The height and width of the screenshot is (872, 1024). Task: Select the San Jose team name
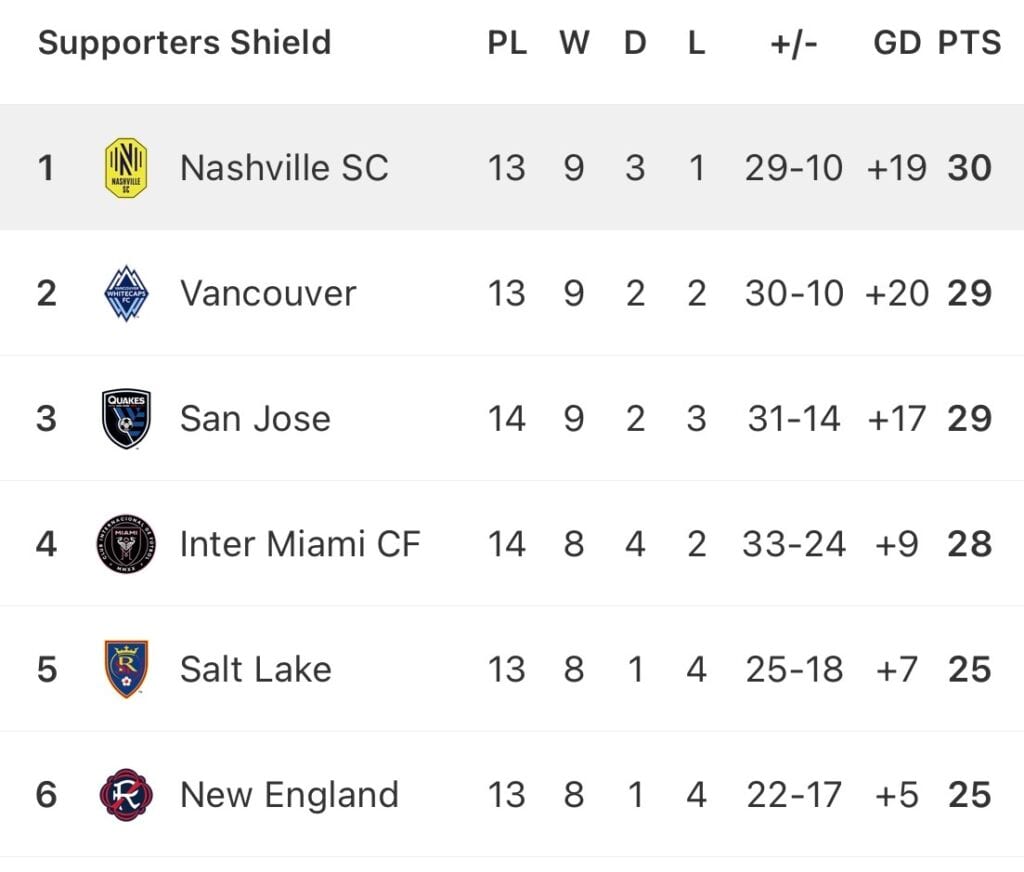pyautogui.click(x=255, y=419)
